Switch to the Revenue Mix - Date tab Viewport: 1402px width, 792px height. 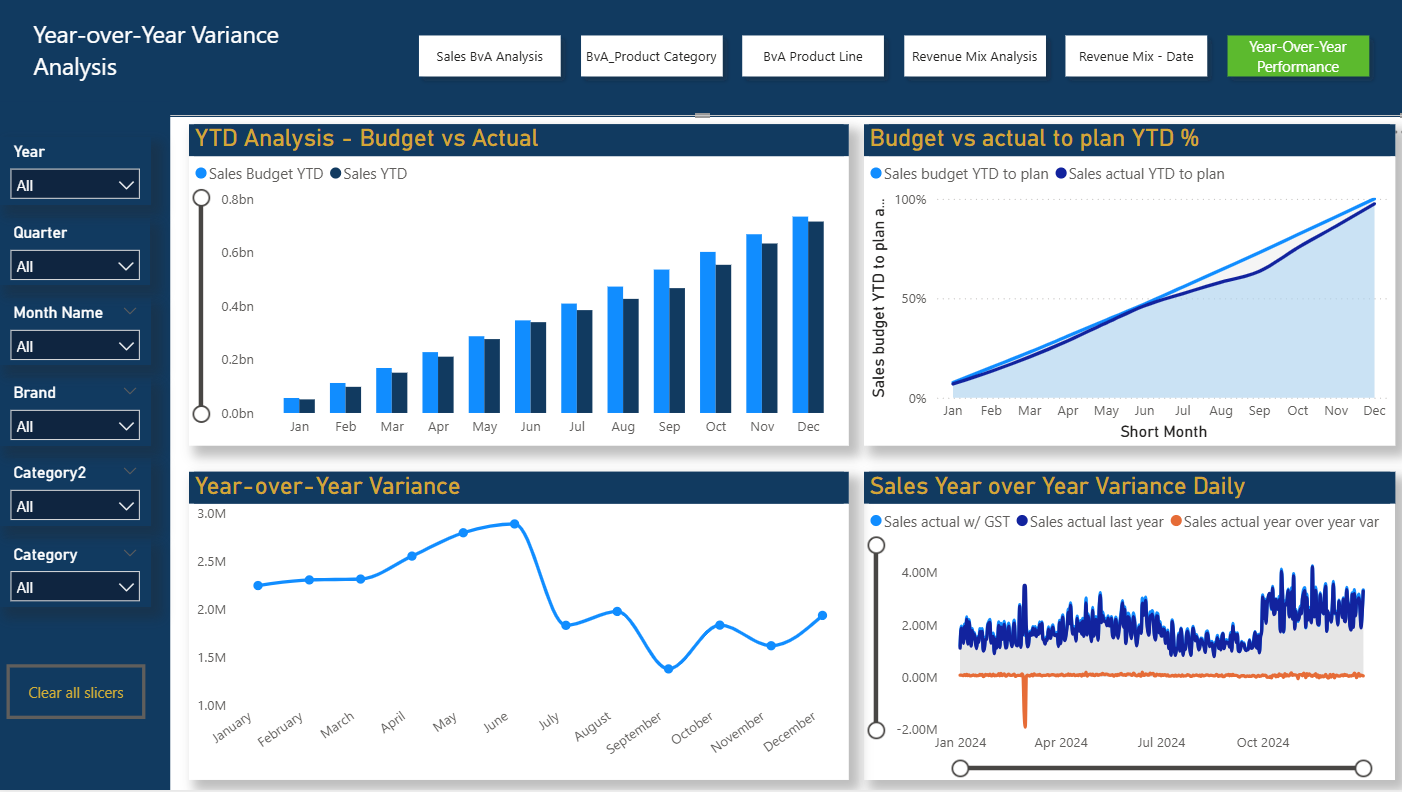coord(1136,56)
